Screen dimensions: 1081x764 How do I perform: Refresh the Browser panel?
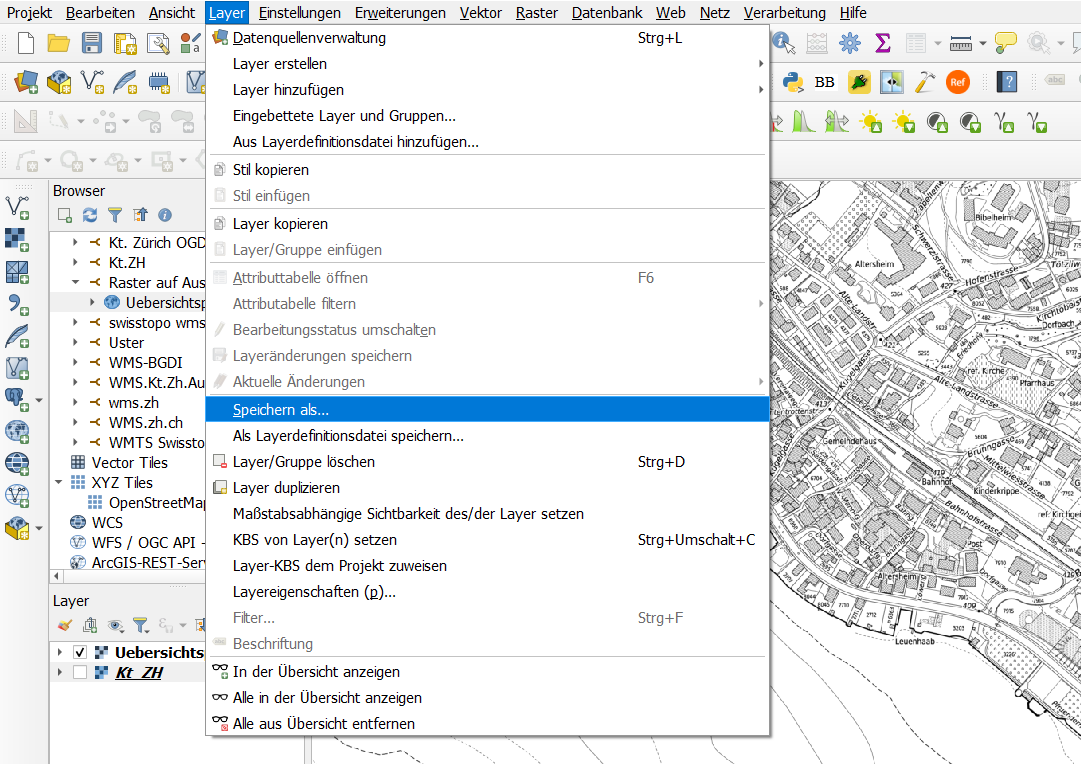click(x=89, y=214)
